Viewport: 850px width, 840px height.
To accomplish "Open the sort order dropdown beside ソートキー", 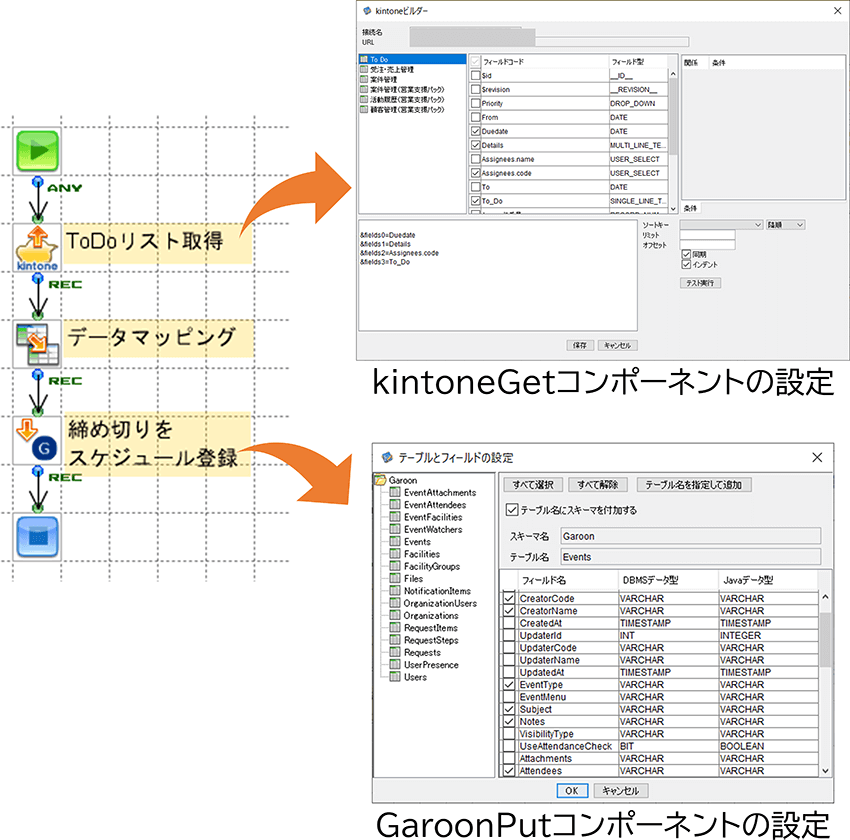I will (x=785, y=225).
